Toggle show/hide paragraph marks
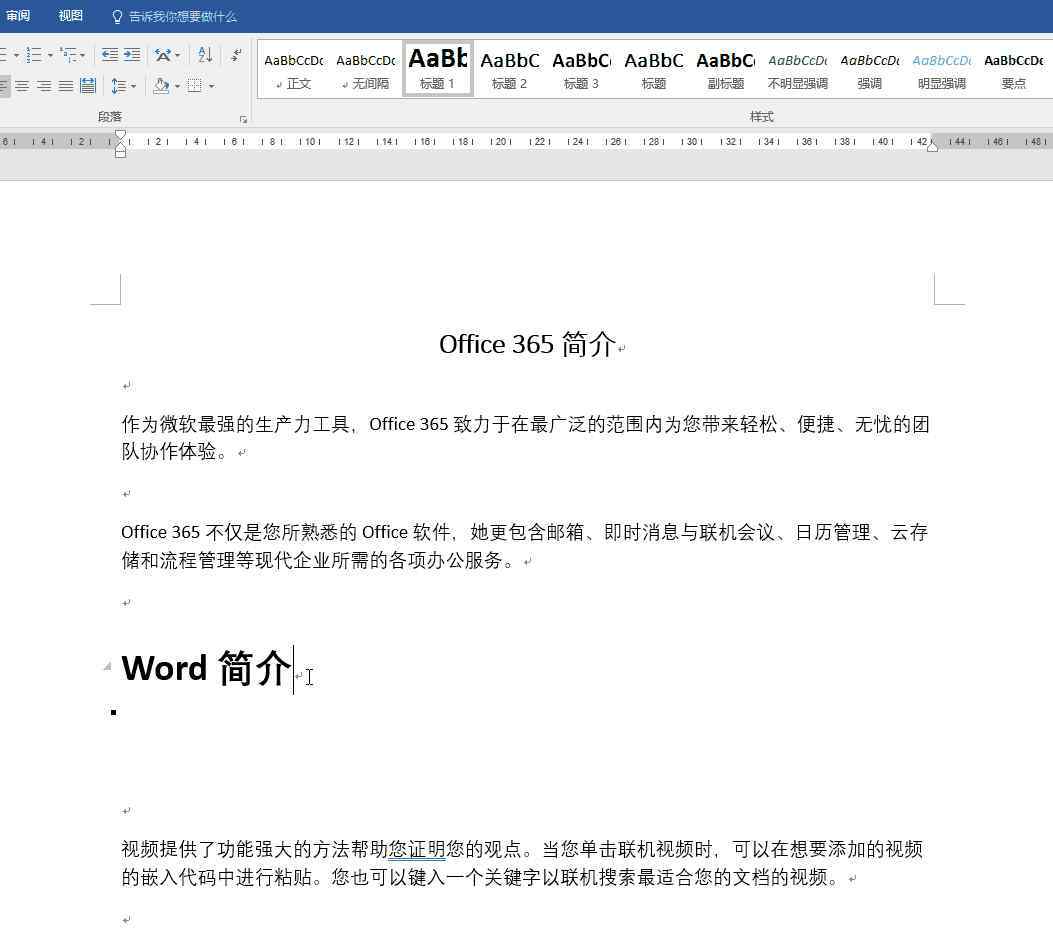The height and width of the screenshot is (933, 1053). 236,55
